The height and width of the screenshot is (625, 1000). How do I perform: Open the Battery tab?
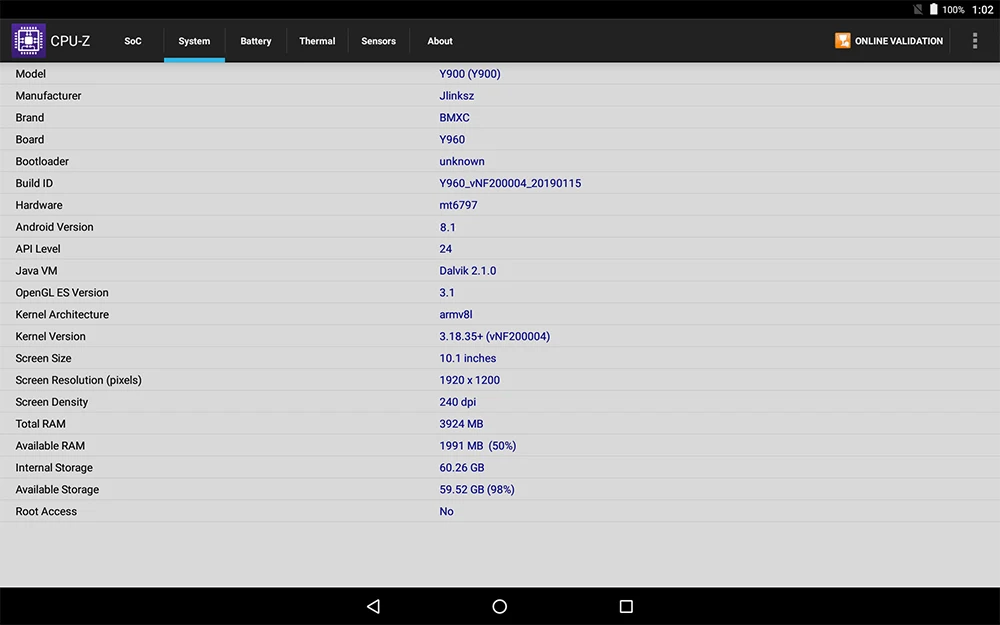[x=256, y=41]
